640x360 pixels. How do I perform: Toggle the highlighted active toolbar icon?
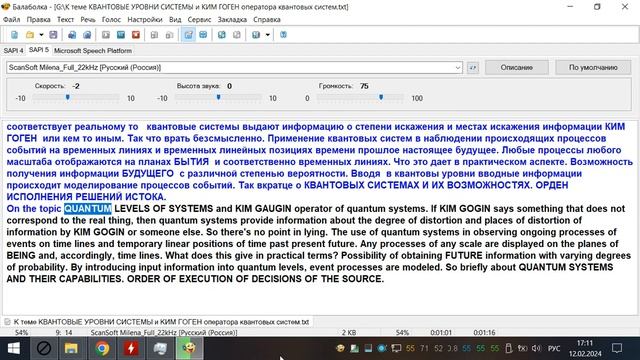(x=188, y=35)
